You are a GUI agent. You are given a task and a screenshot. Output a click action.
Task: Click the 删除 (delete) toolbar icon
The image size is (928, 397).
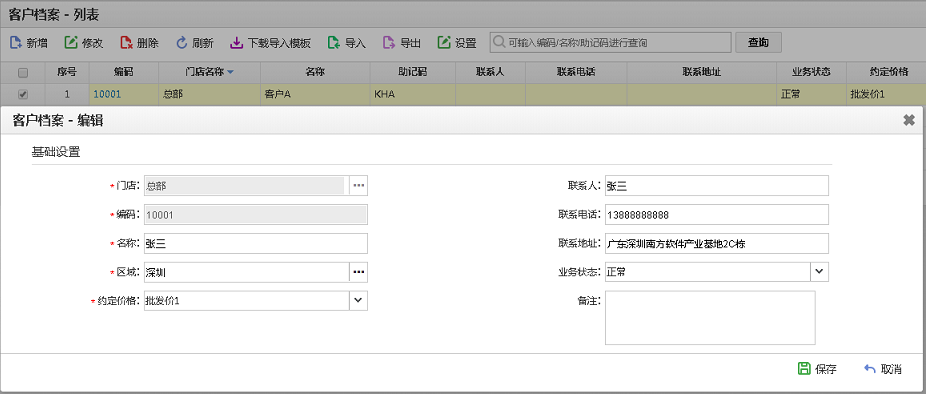coord(126,43)
